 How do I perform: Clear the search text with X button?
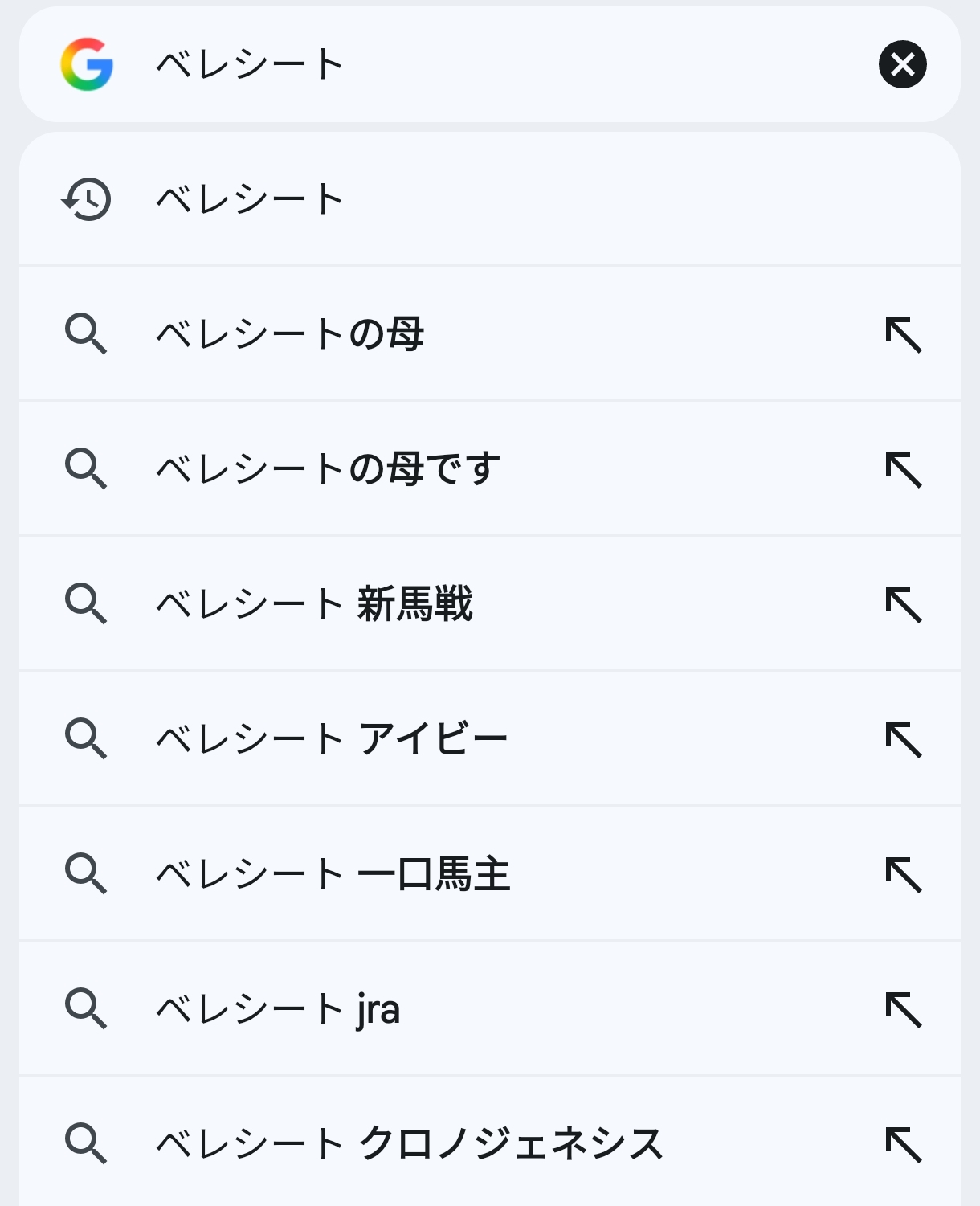[902, 64]
